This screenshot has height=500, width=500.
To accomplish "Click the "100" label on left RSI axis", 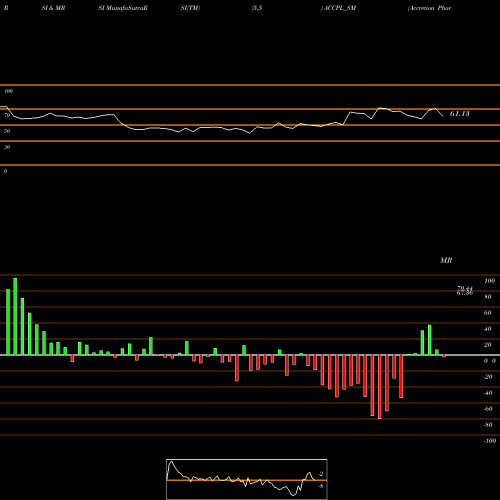I will [x=8, y=91].
